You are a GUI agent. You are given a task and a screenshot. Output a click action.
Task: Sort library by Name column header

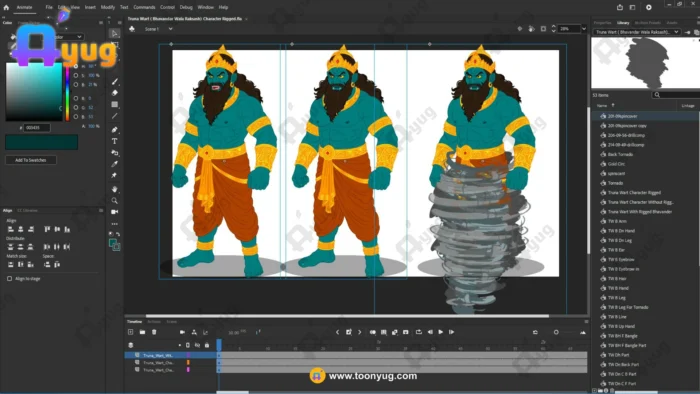click(602, 105)
